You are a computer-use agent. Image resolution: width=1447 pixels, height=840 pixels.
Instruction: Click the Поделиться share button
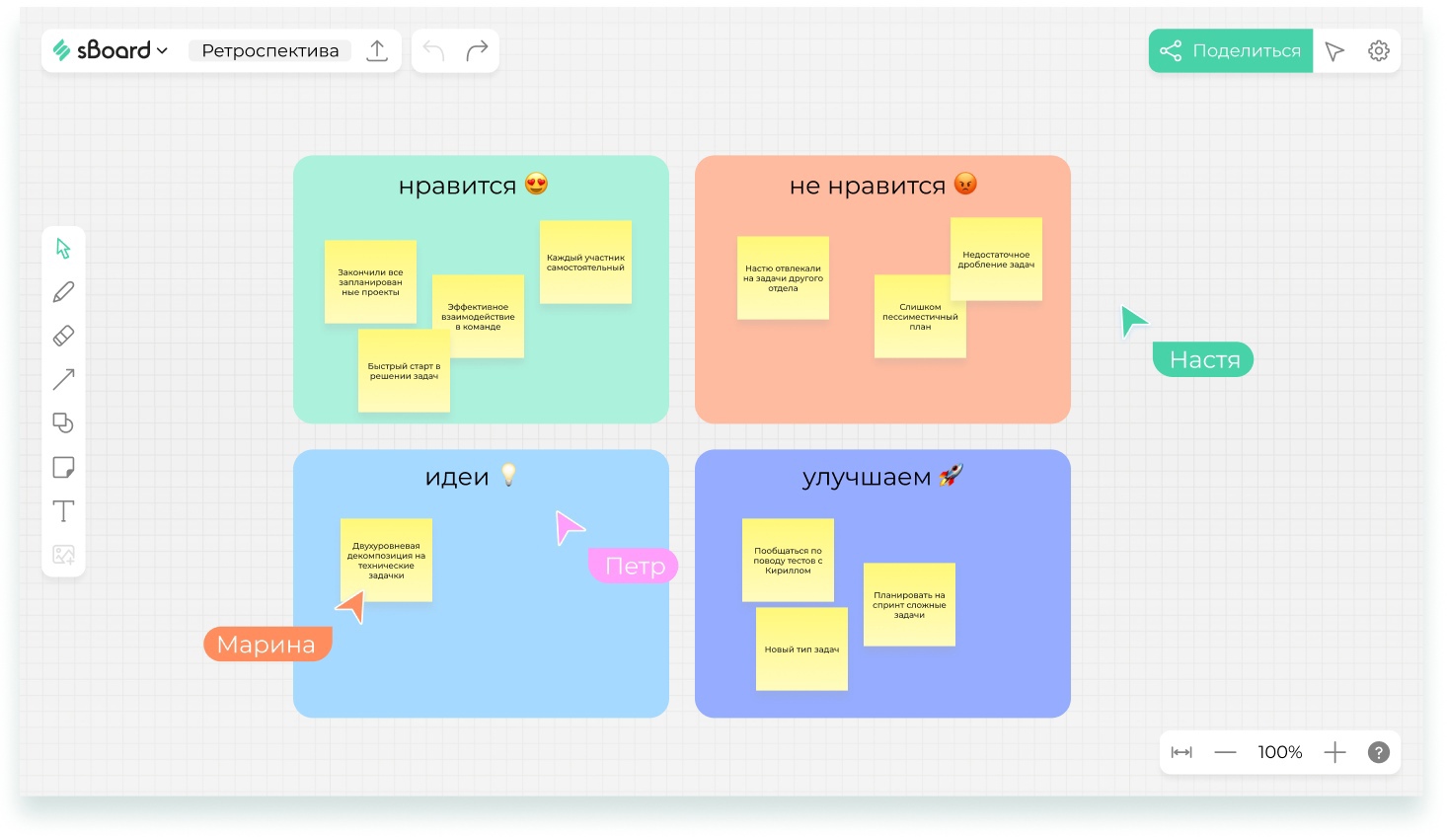point(1230,51)
